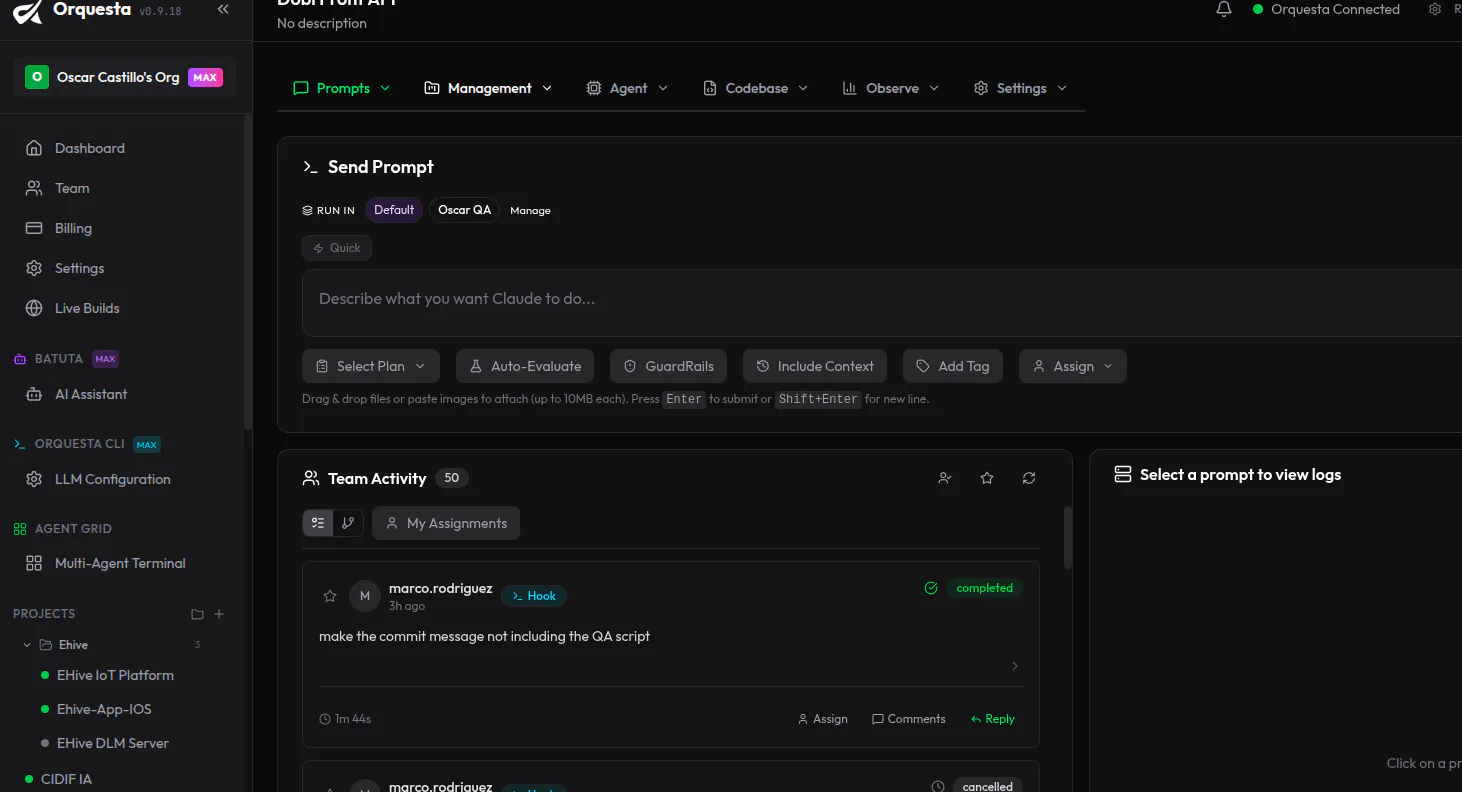Click the Send Prompt terminal icon
This screenshot has height=792, width=1462.
point(311,167)
